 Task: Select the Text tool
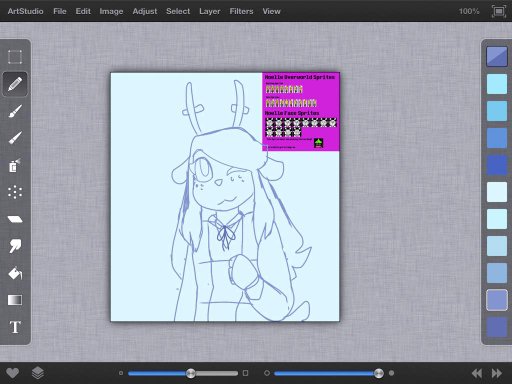(x=15, y=327)
